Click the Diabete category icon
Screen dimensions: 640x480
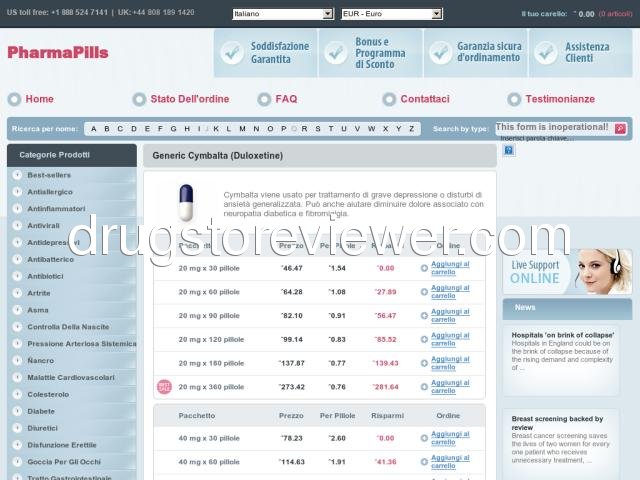[x=17, y=411]
